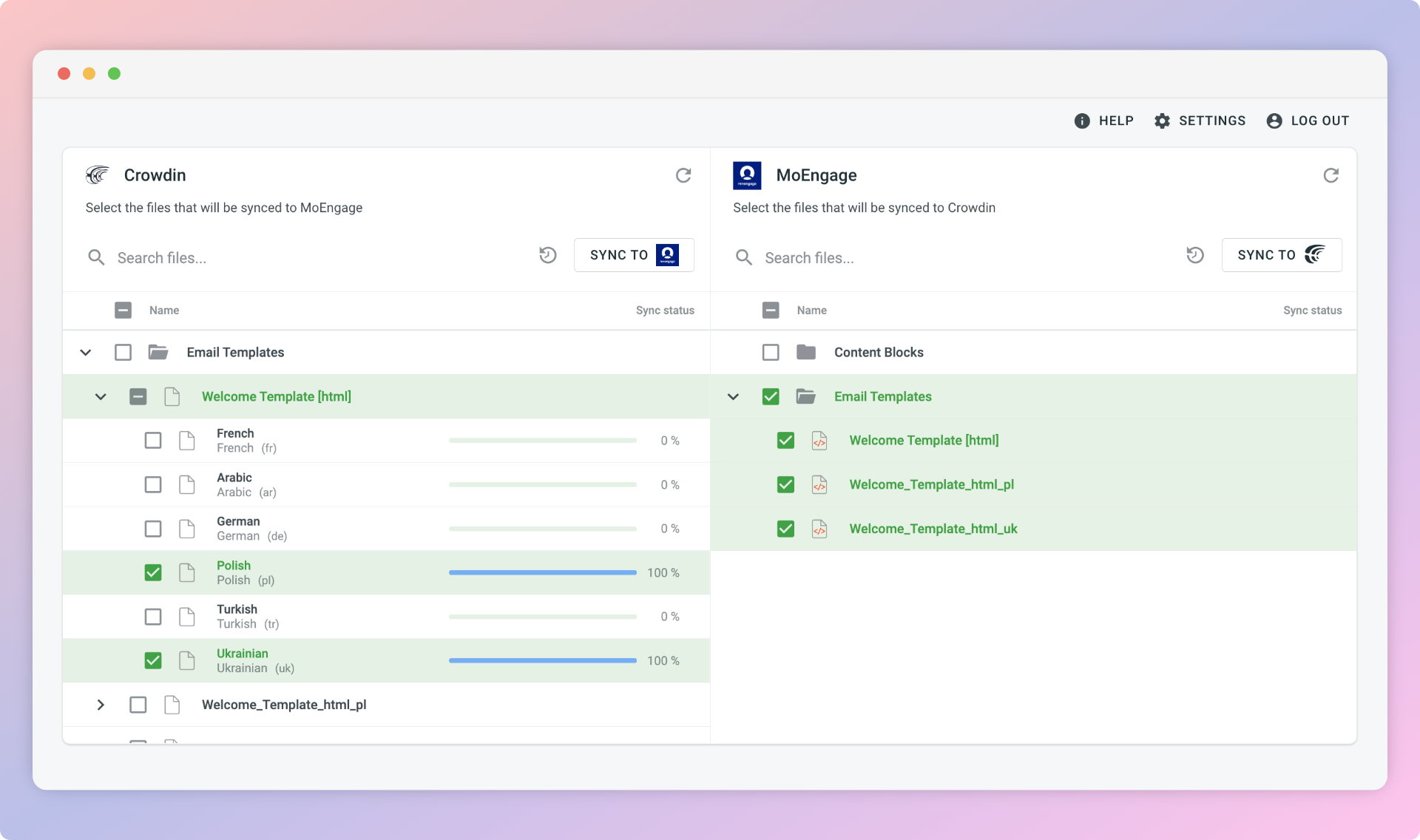Viewport: 1420px width, 840px height.
Task: Click HTML file icon of MoEngage Welcome Template [html]
Action: pyautogui.click(x=819, y=441)
